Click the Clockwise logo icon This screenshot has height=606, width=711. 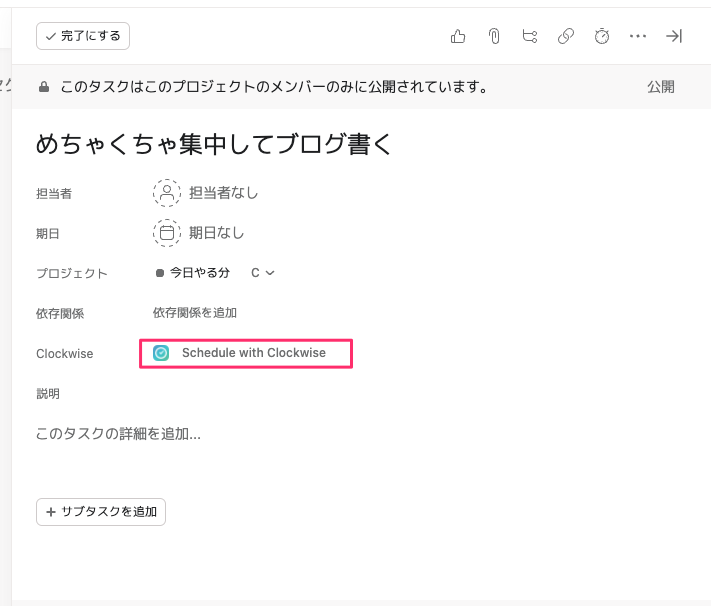coord(161,353)
